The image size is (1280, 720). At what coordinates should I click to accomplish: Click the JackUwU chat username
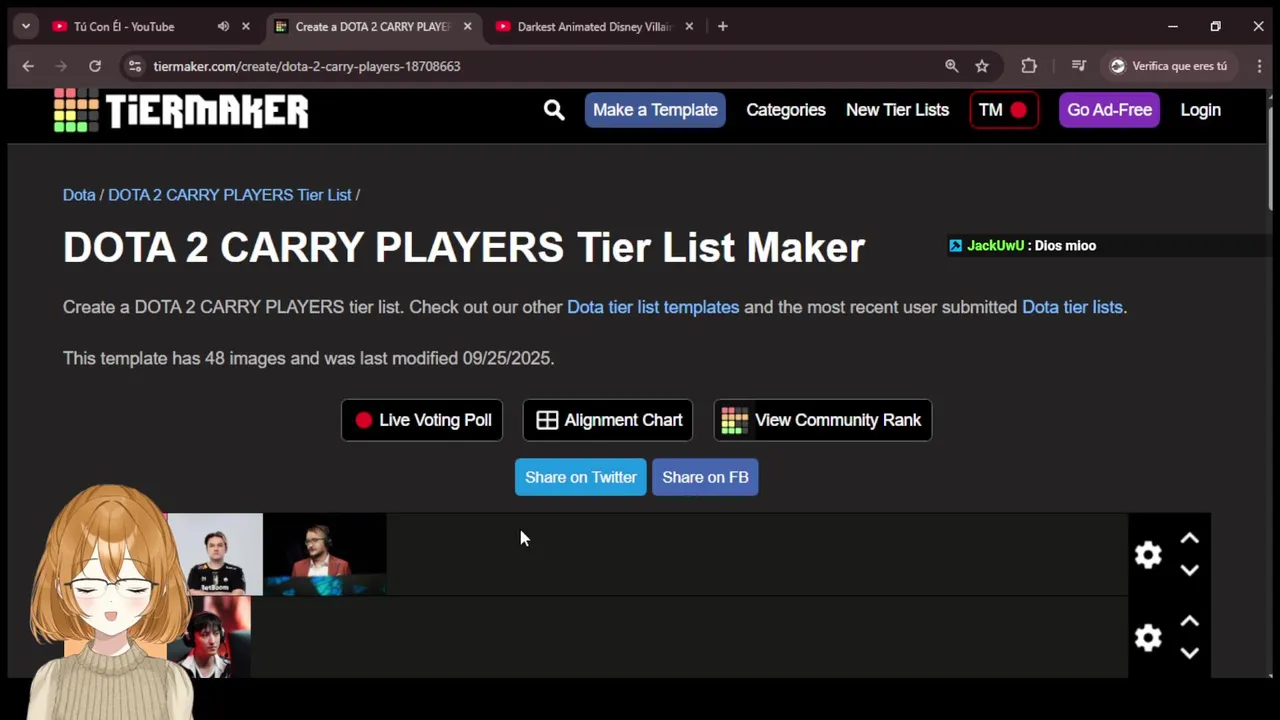[x=995, y=246]
